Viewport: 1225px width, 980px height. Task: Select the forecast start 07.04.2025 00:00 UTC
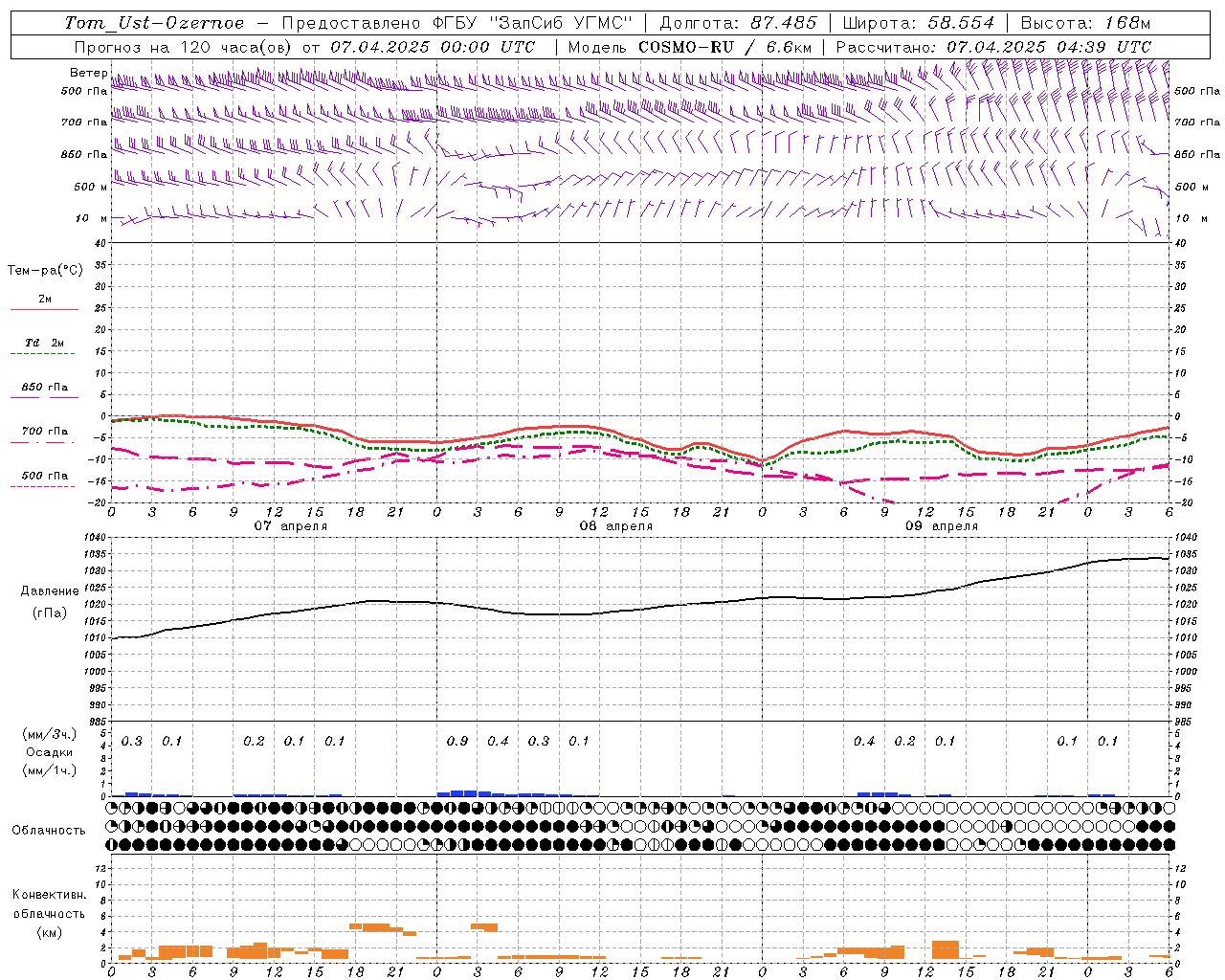point(432,47)
